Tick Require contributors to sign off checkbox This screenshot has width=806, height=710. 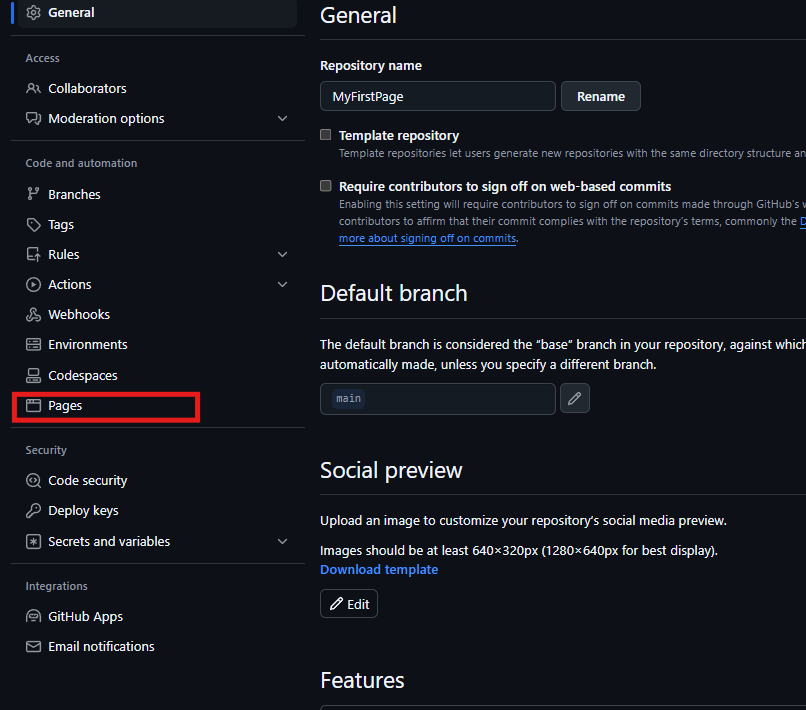tap(325, 186)
